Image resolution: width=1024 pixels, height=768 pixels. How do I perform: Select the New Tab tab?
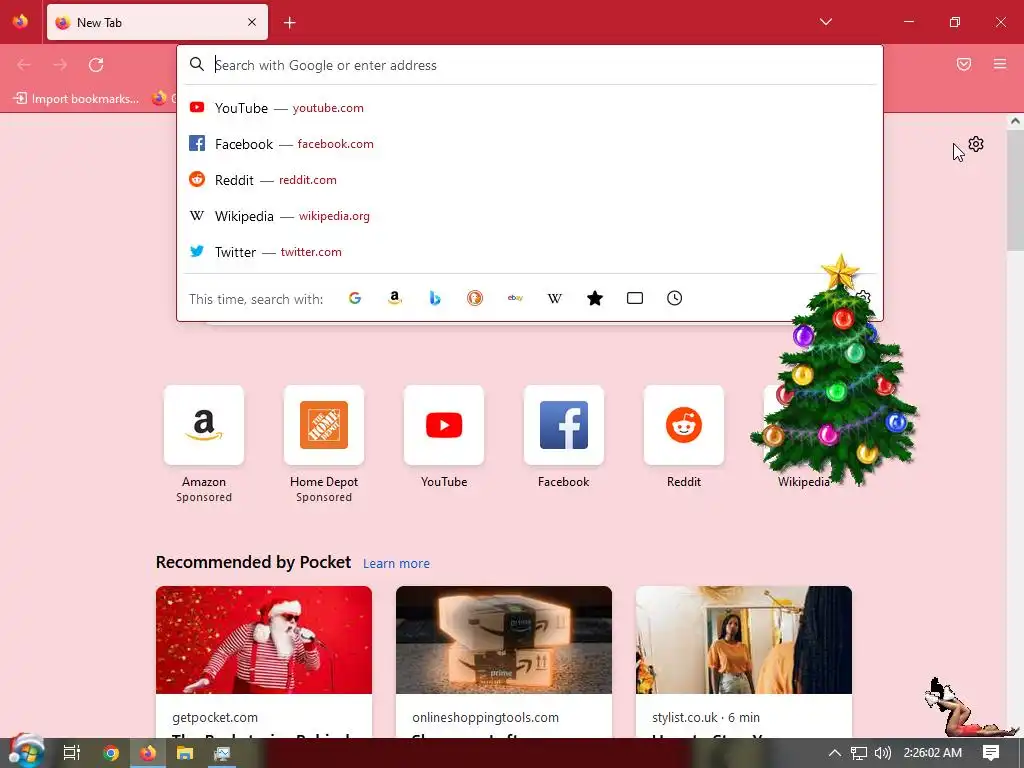coord(157,22)
